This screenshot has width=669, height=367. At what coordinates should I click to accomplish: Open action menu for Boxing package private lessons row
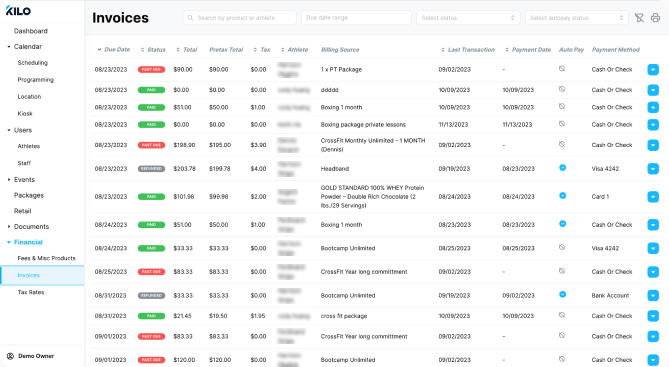[653, 125]
